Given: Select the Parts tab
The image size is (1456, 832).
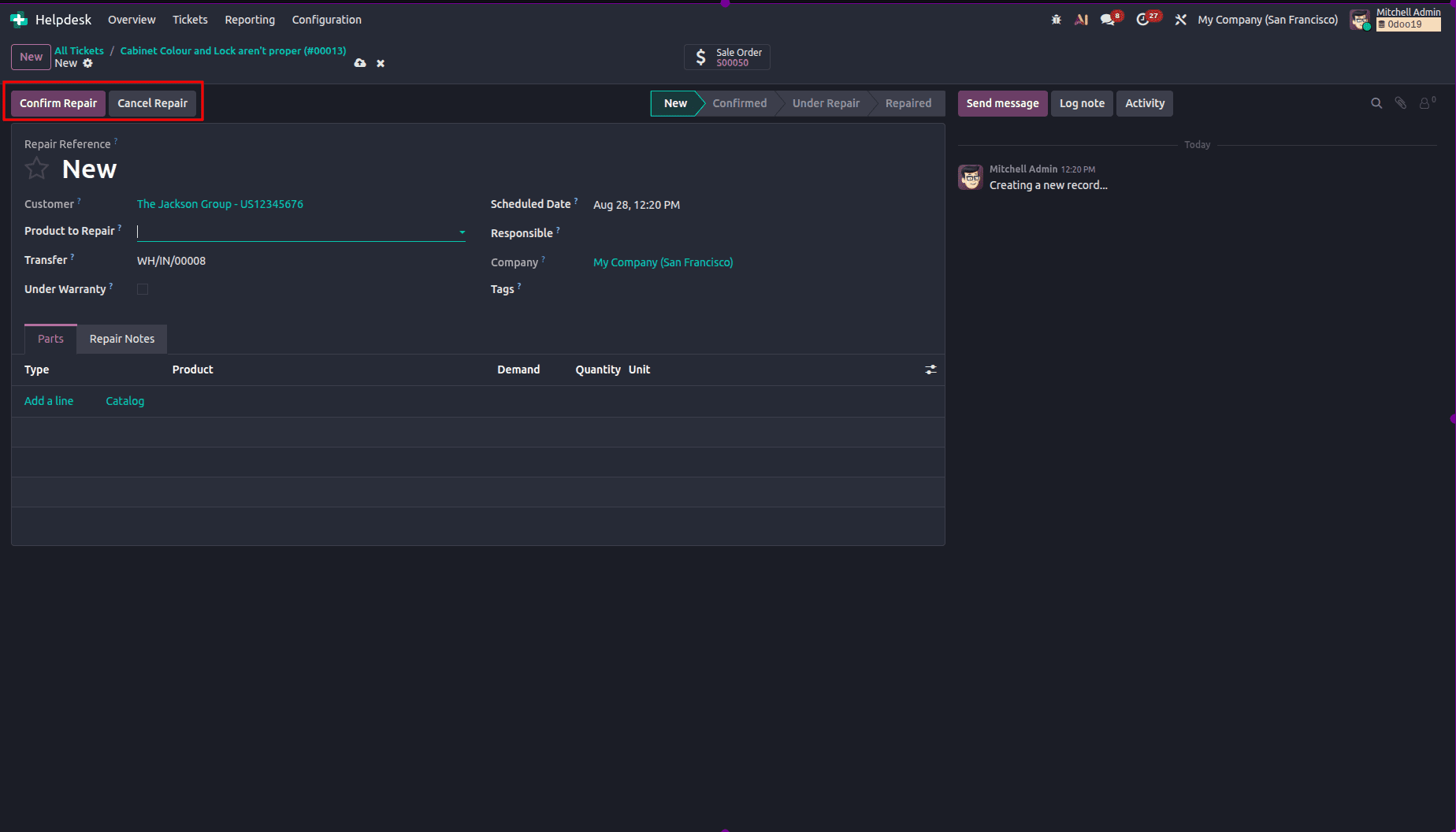Looking at the screenshot, I should click(x=50, y=339).
